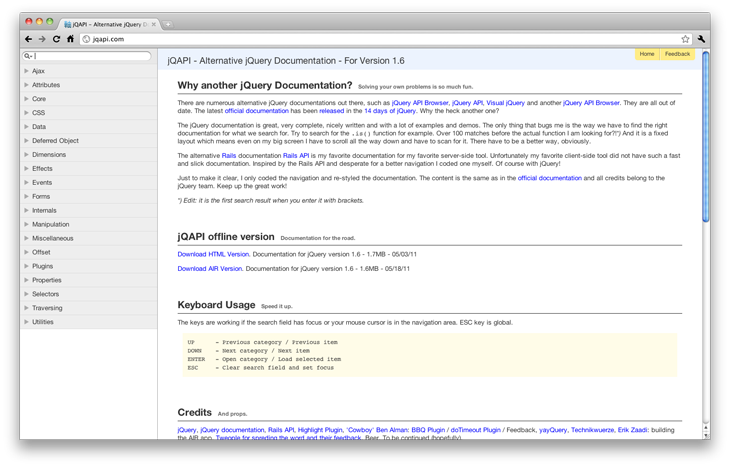730x467 pixels.
Task: Expand the Selectors category
Action: click(45, 294)
